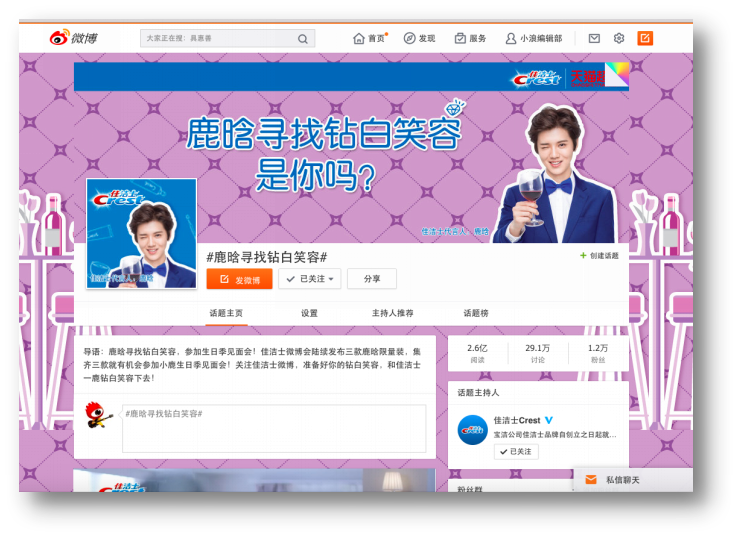Click the 佳洁士Crest round avatar
This screenshot has height=538, width=739.
472,430
